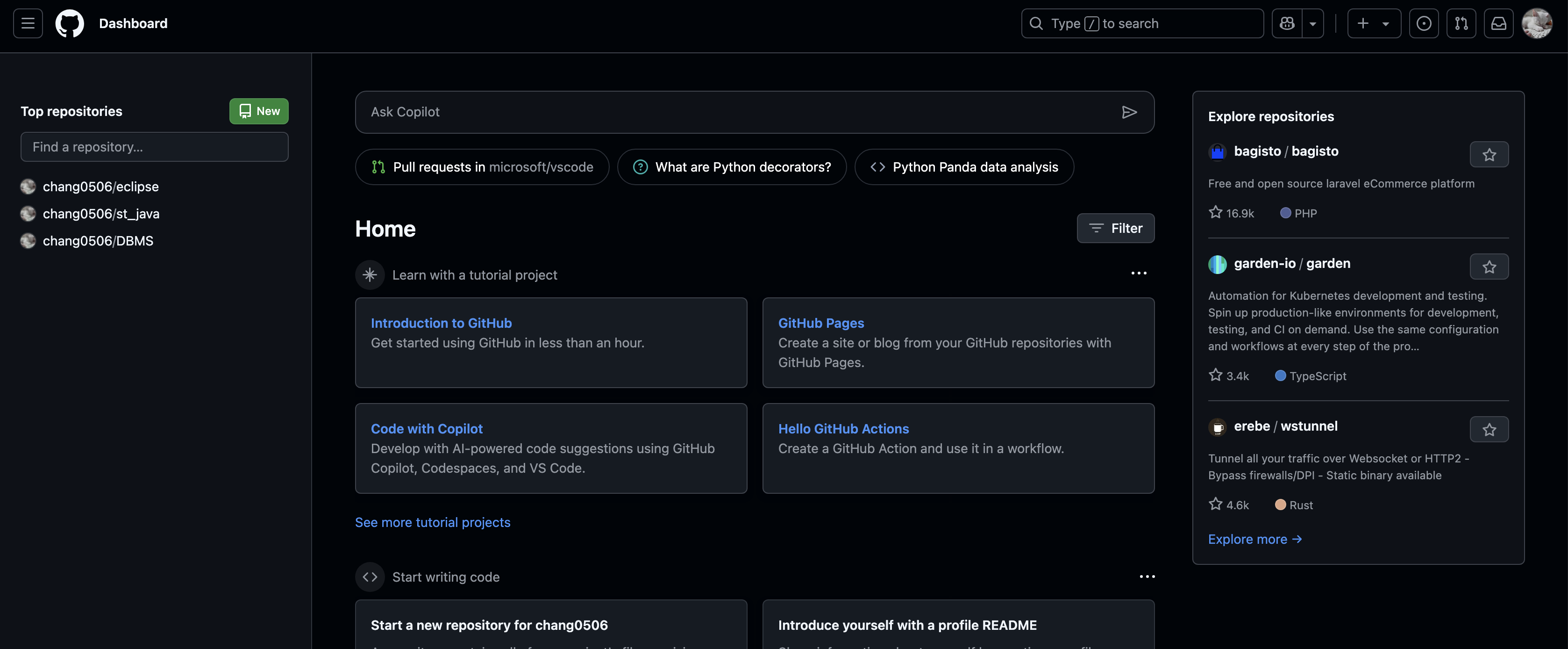Open the plus Create new dropdown
The image size is (1568, 649).
(1374, 23)
